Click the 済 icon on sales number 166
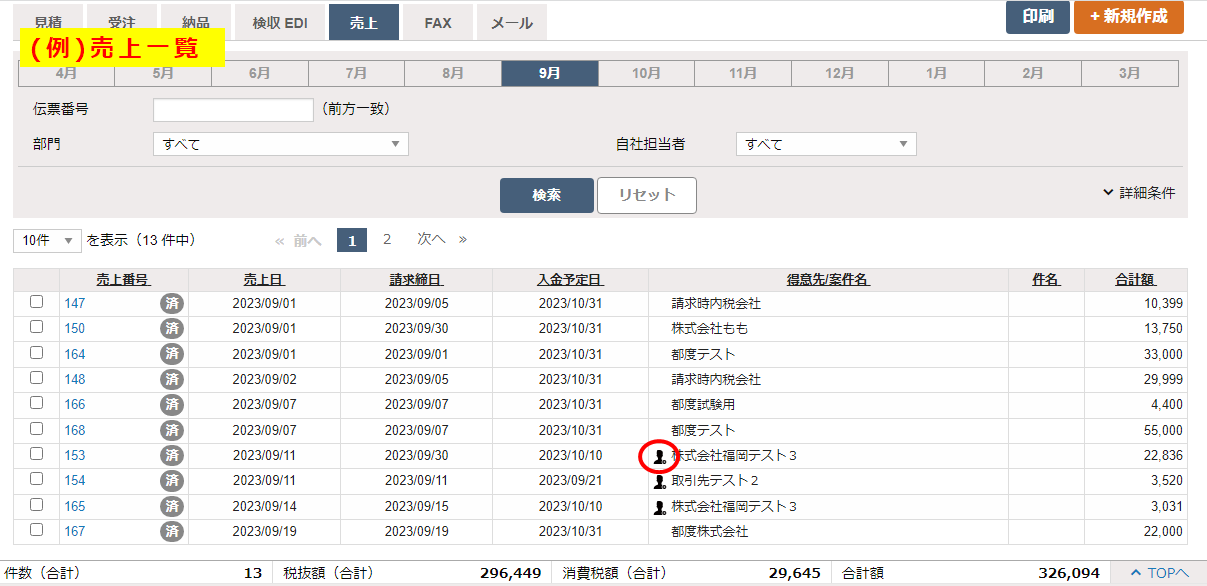Viewport: 1207px width, 586px height. (x=172, y=403)
